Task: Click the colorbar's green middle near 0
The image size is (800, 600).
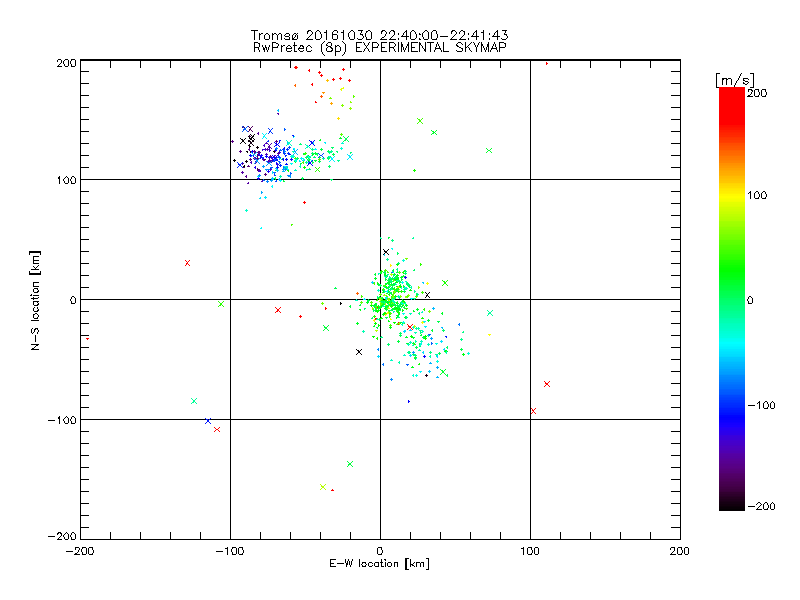Action: click(732, 299)
